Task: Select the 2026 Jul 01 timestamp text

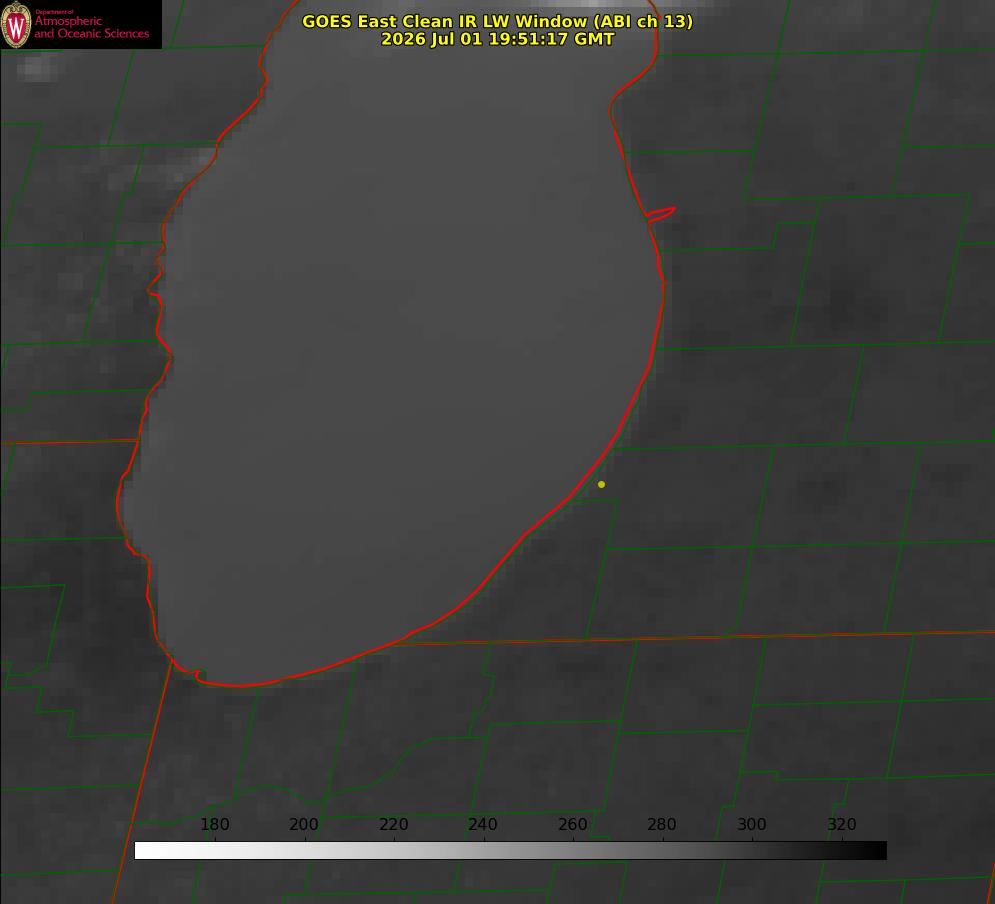Action: point(498,39)
